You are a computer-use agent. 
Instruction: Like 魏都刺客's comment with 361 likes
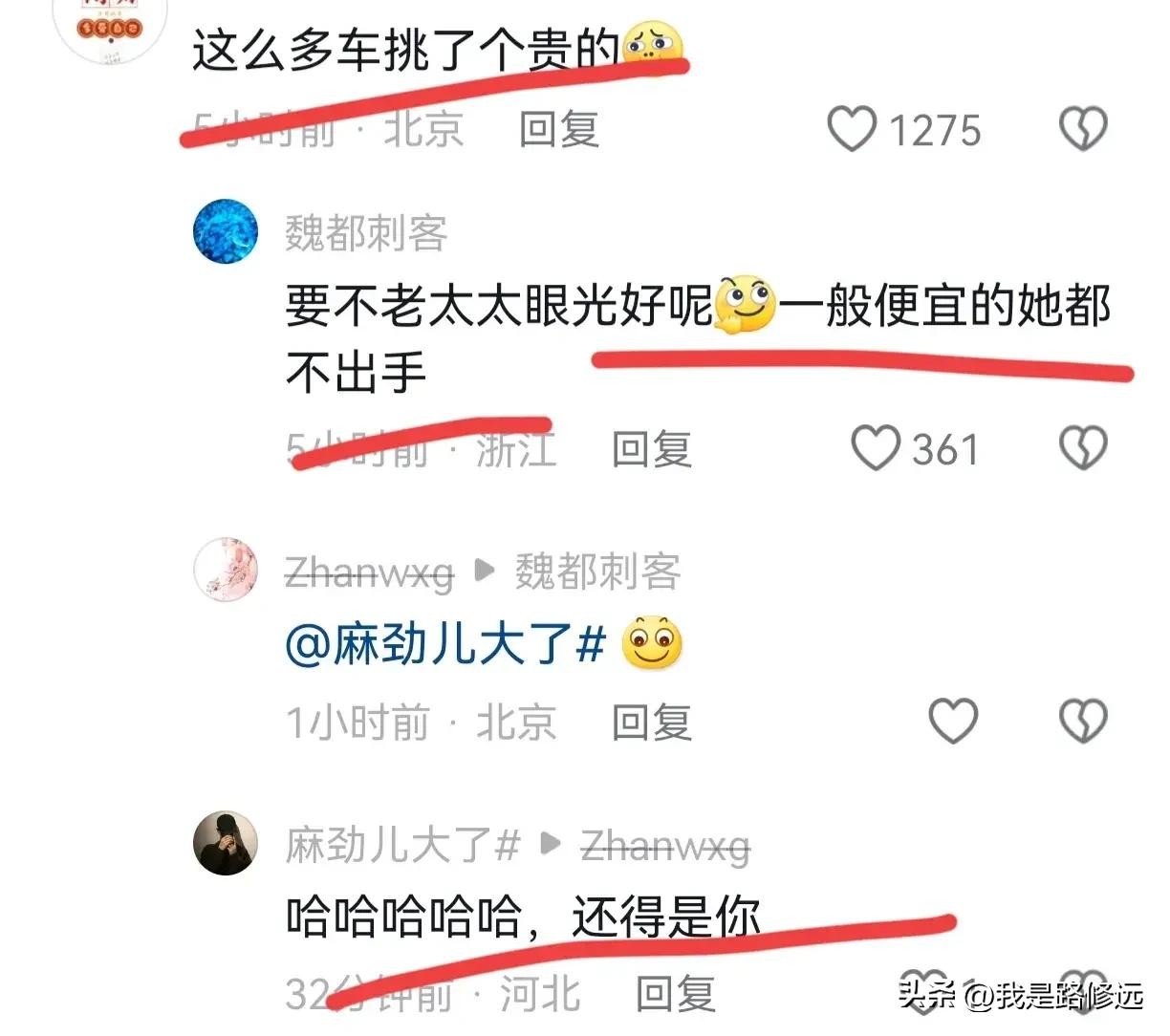click(875, 448)
